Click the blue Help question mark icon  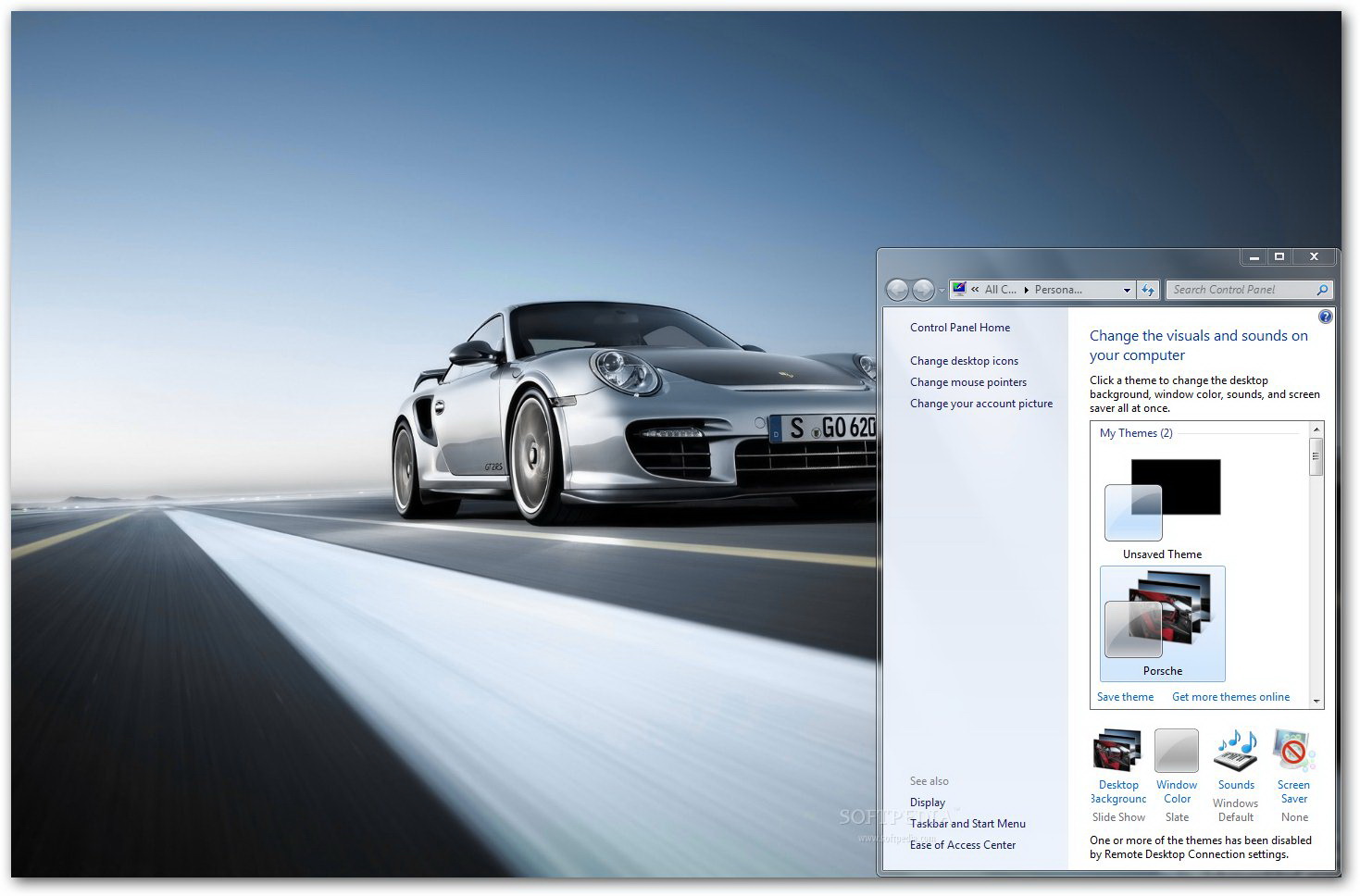pos(1325,317)
